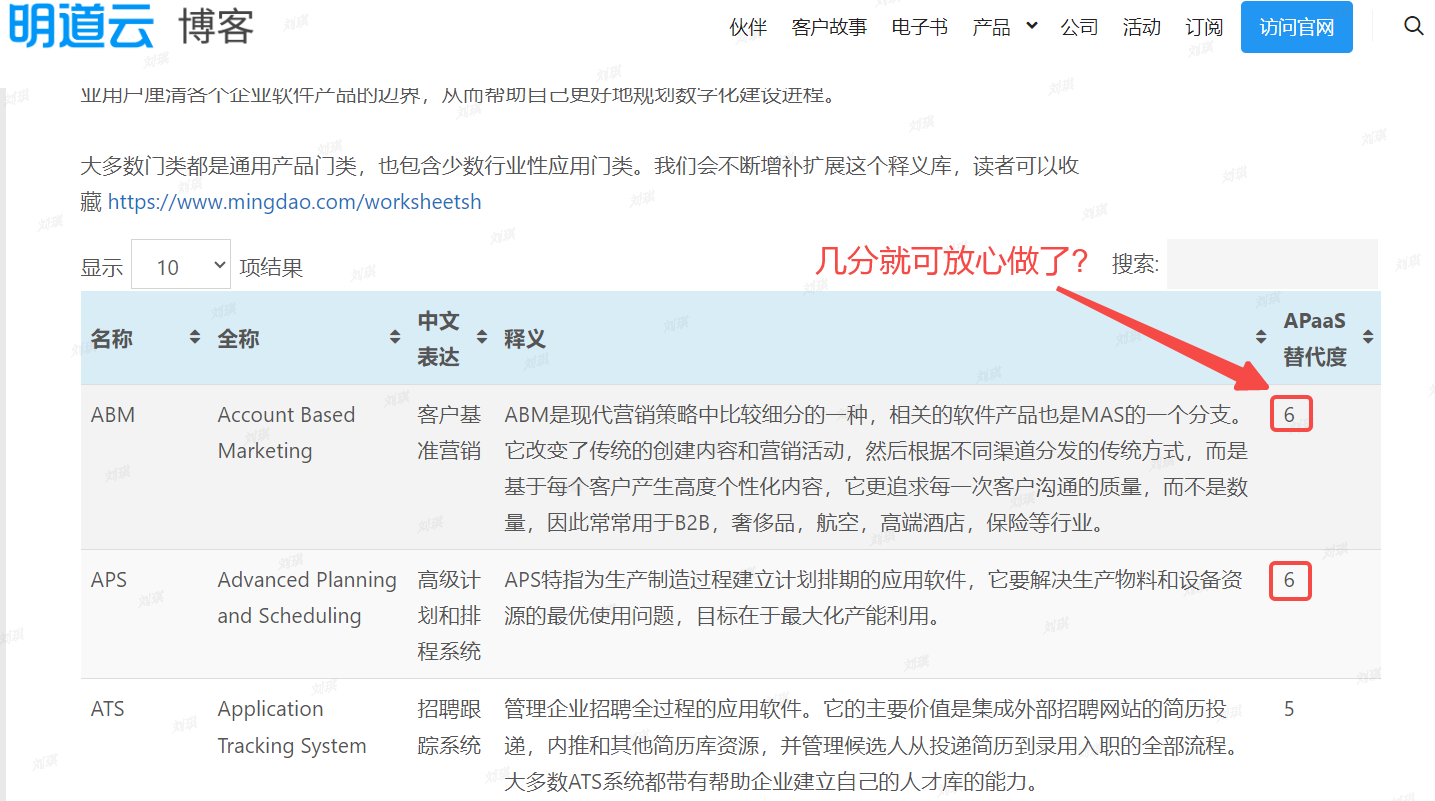Click the APaaS score 6 for ABM

1290,415
